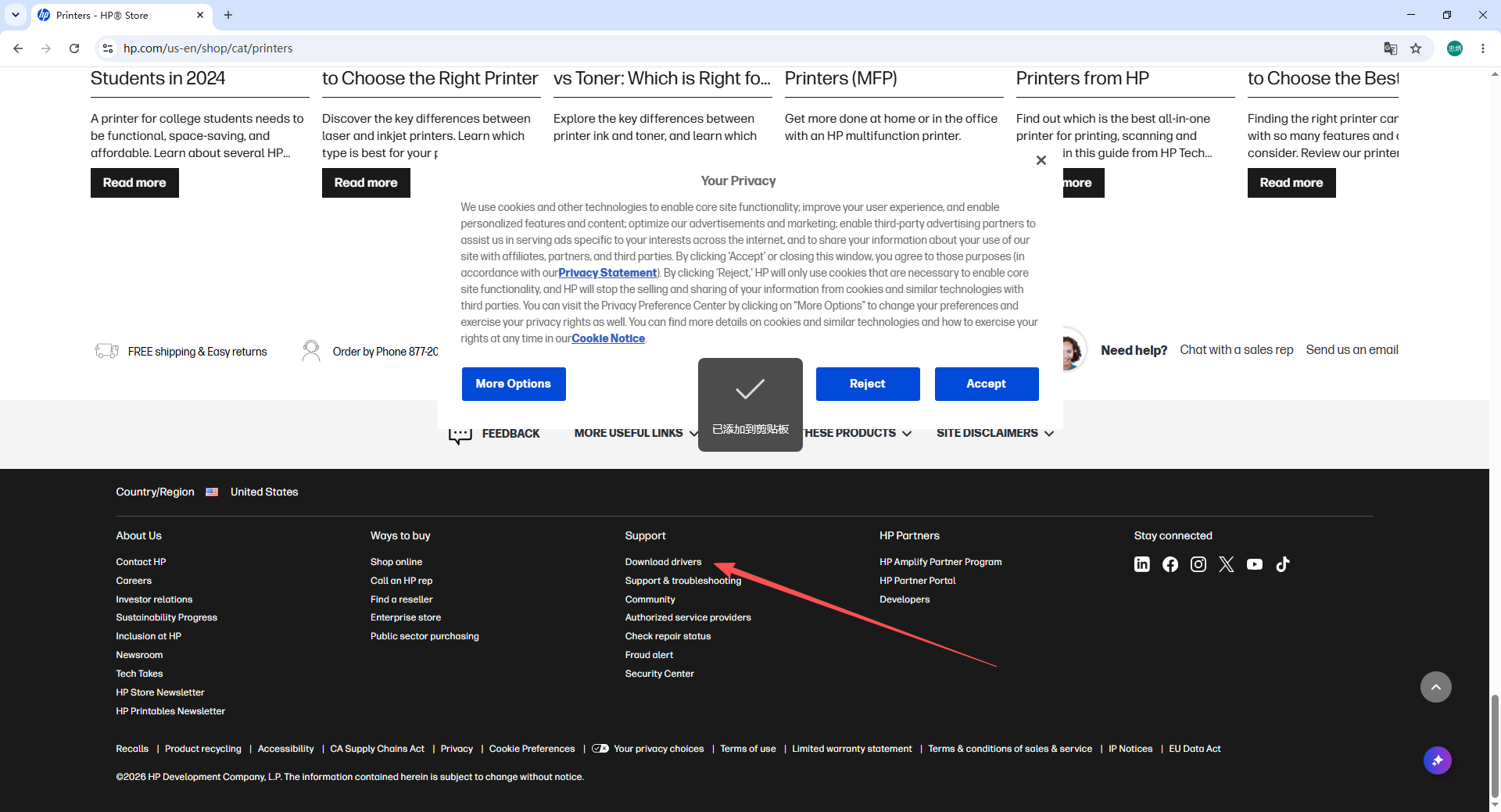Click Chat with a sales rep

(1236, 350)
